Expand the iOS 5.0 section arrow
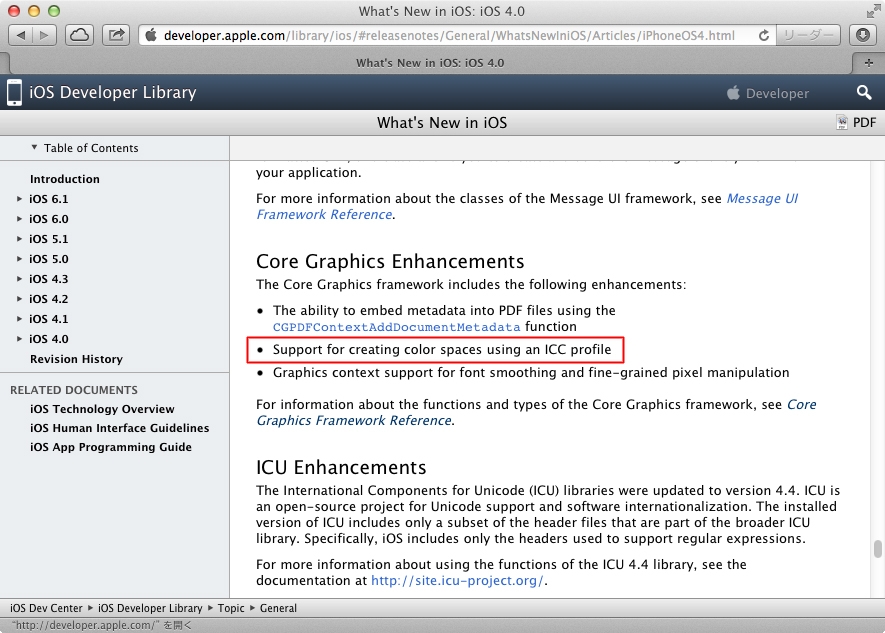 coord(19,259)
